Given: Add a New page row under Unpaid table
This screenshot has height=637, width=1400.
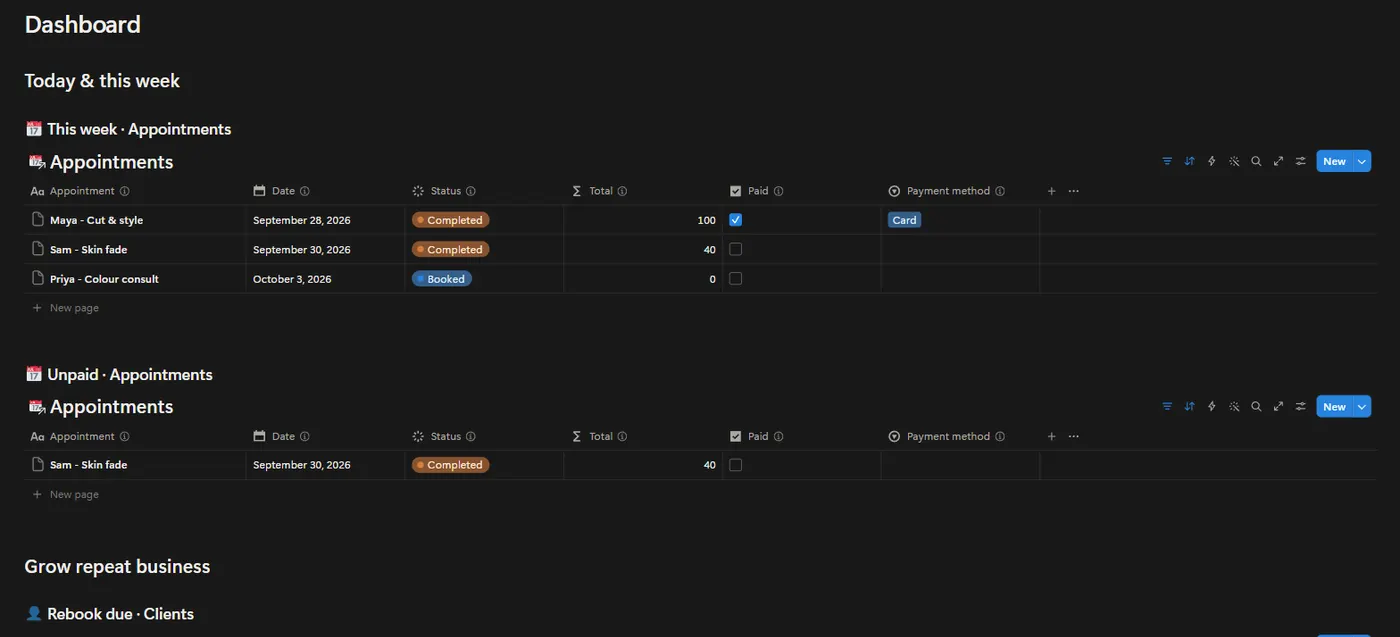Looking at the screenshot, I should tap(66, 494).
